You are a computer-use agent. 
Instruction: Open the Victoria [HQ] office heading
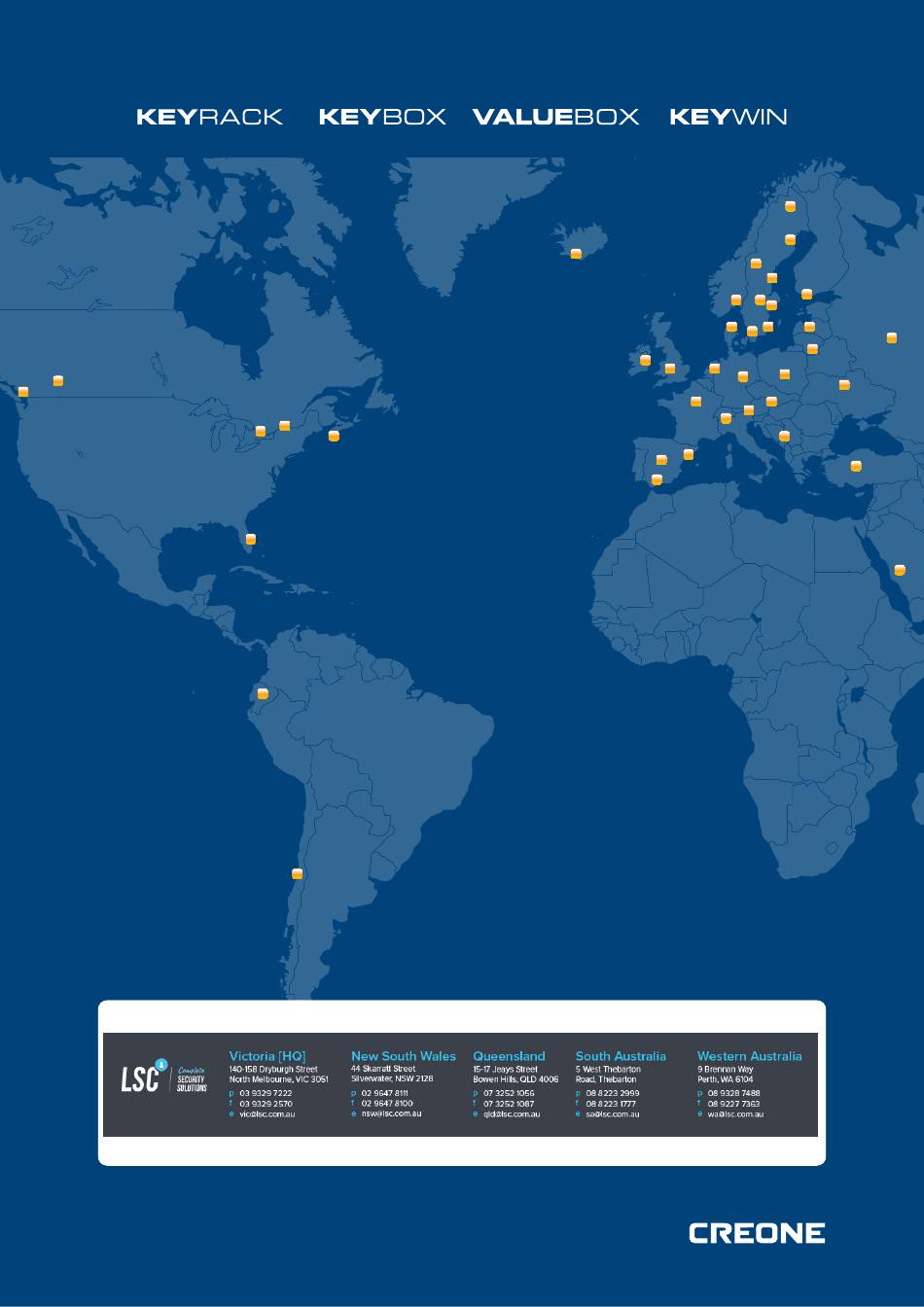(x=267, y=1056)
